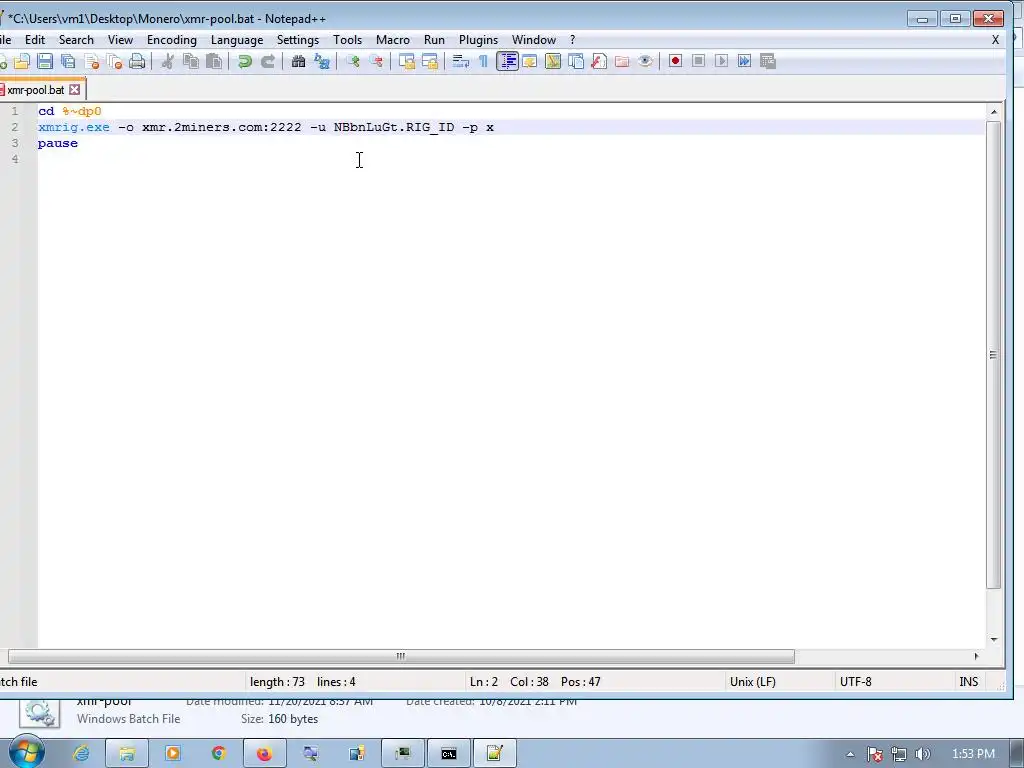Open the Plugins menu
1024x768 pixels.
click(478, 40)
